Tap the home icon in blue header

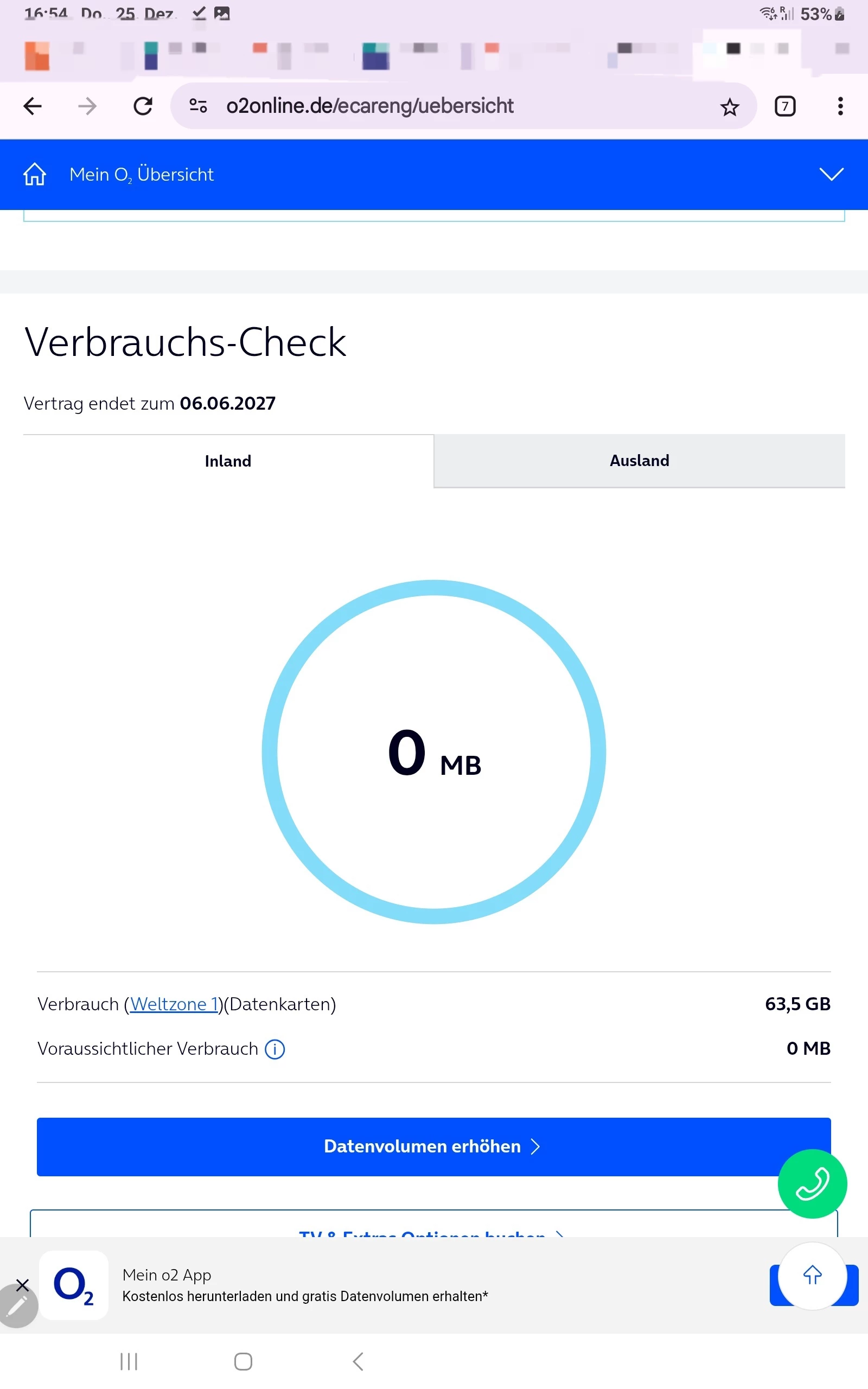(x=34, y=174)
